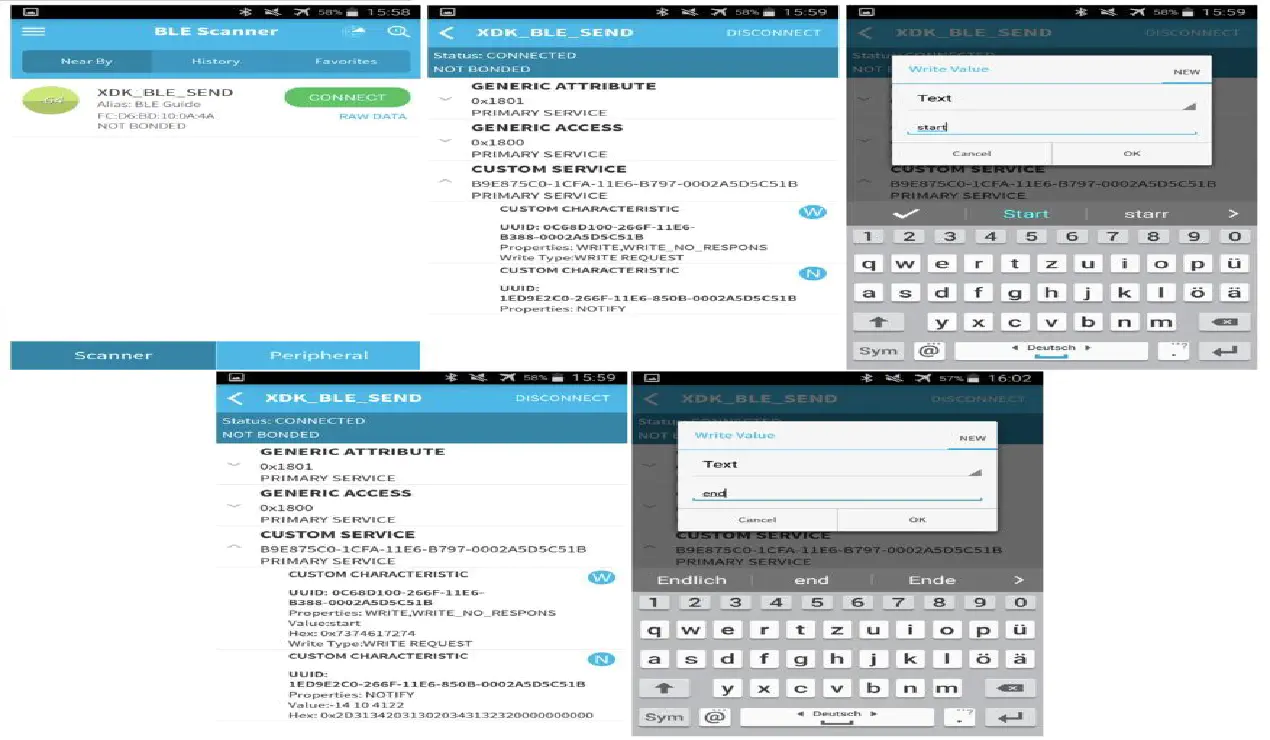The image size is (1270, 740).
Task: Tap the Deutsch spacebar on 'end' dialog keyboard
Action: pyautogui.click(x=836, y=717)
